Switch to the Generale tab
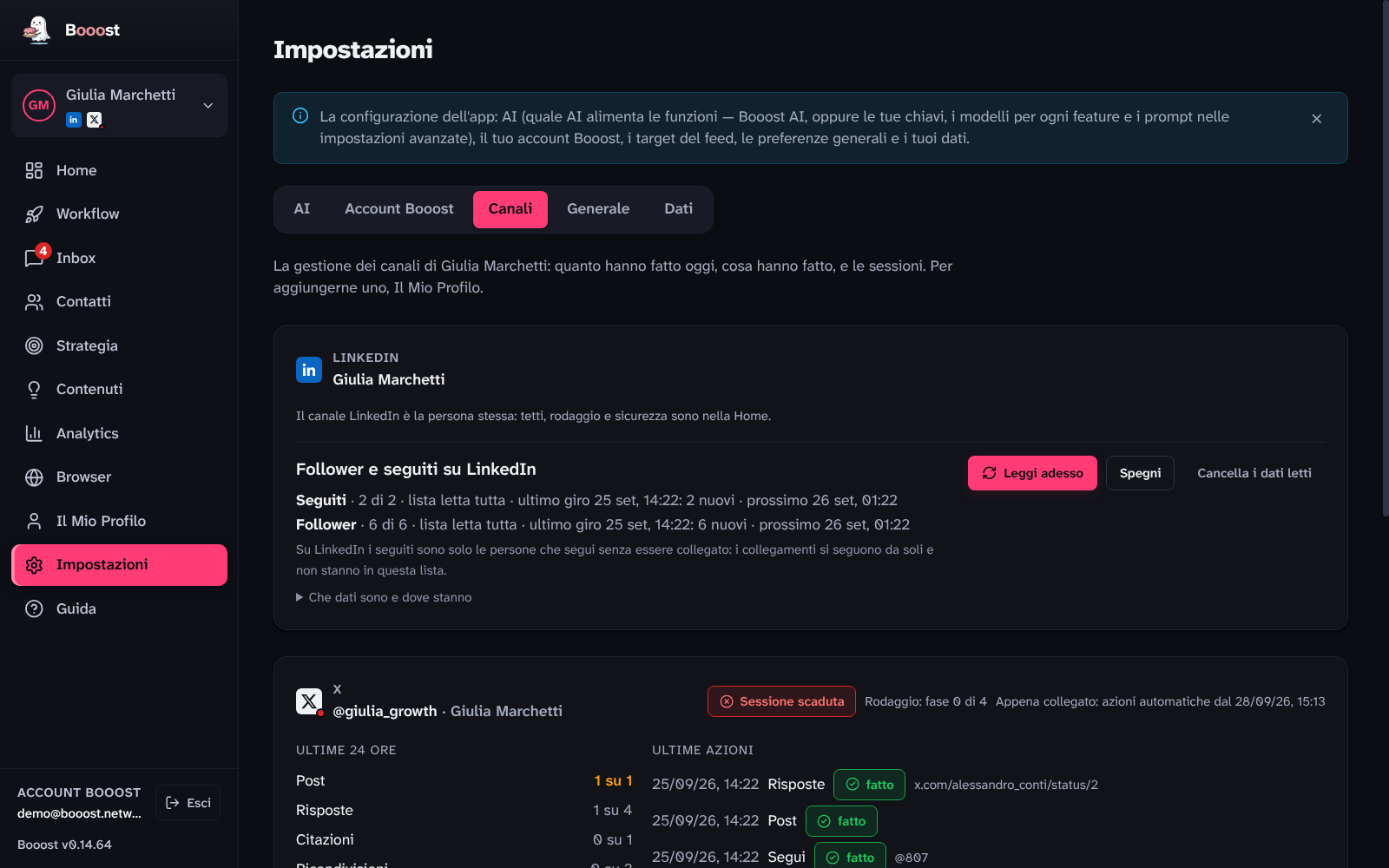The height and width of the screenshot is (868, 1389). point(598,209)
